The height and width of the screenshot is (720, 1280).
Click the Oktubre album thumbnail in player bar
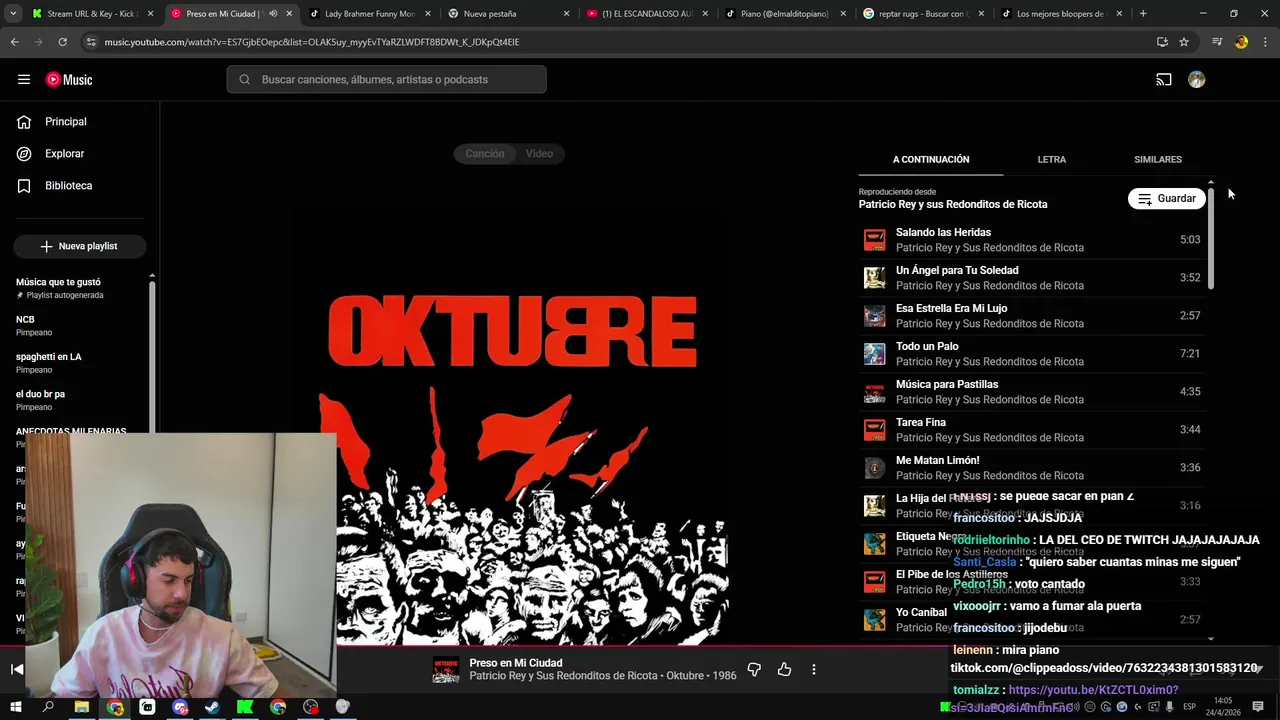(446, 670)
